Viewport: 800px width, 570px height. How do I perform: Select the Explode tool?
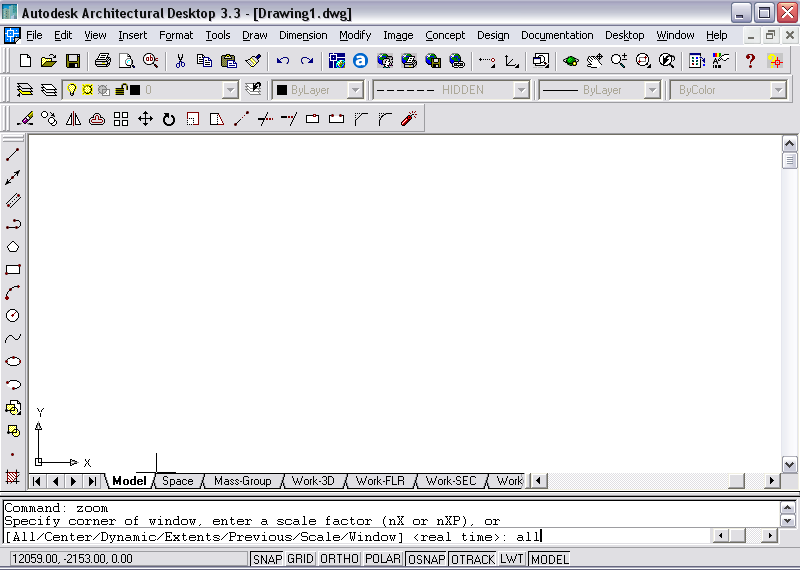[x=409, y=119]
